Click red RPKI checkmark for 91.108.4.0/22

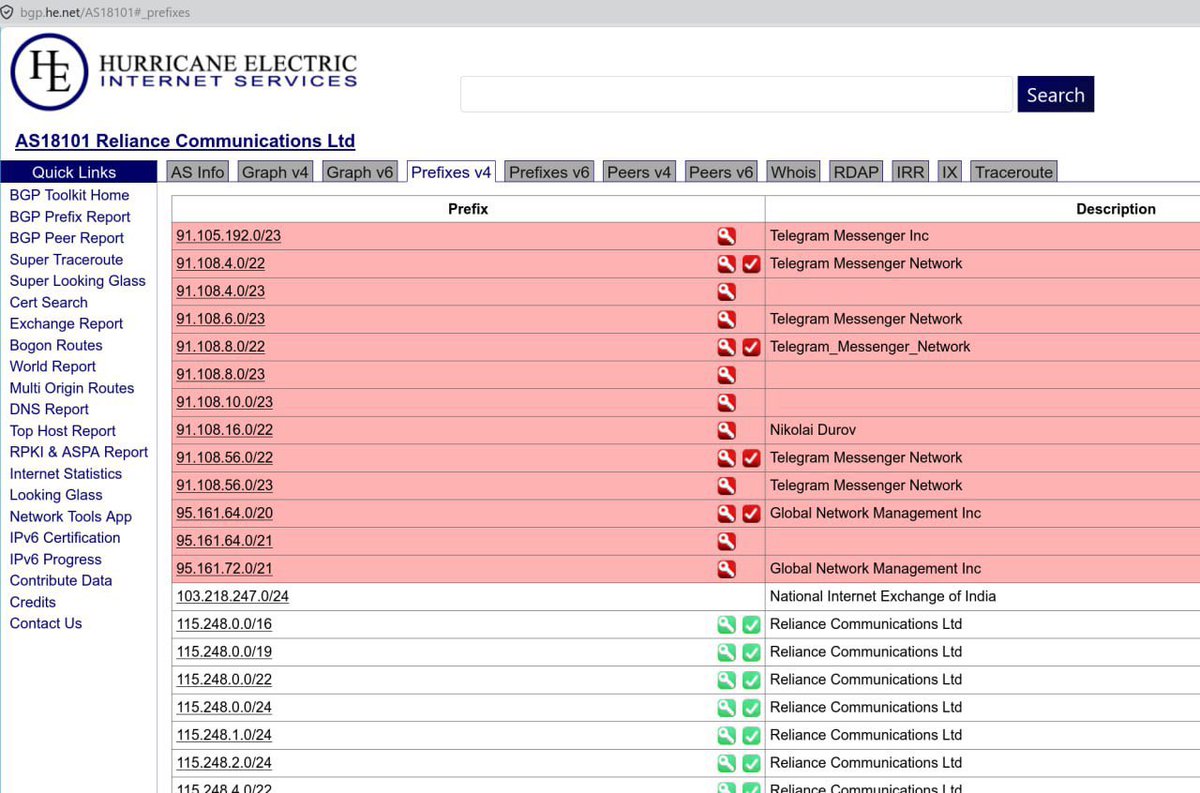pyautogui.click(x=752, y=264)
